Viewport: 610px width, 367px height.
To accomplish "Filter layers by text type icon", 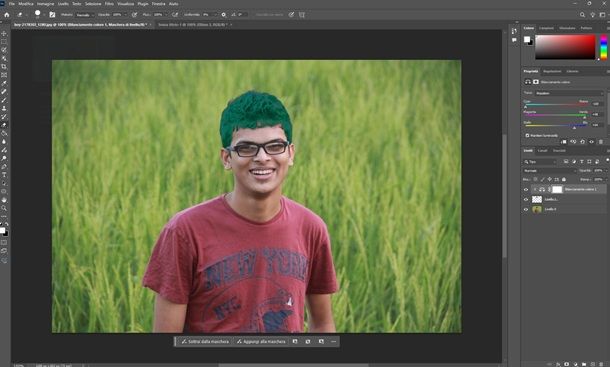I will click(x=582, y=162).
